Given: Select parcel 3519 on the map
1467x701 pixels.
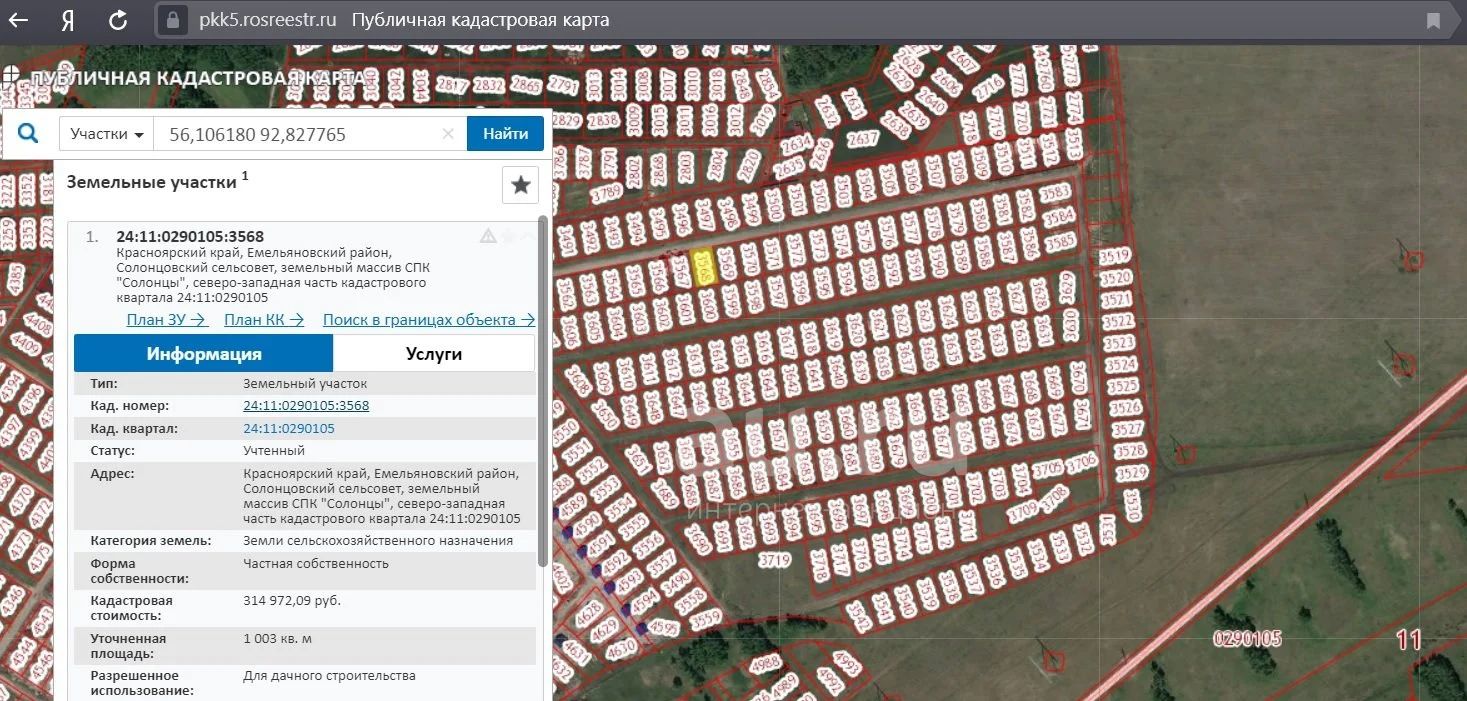Looking at the screenshot, I should click(x=1115, y=256).
